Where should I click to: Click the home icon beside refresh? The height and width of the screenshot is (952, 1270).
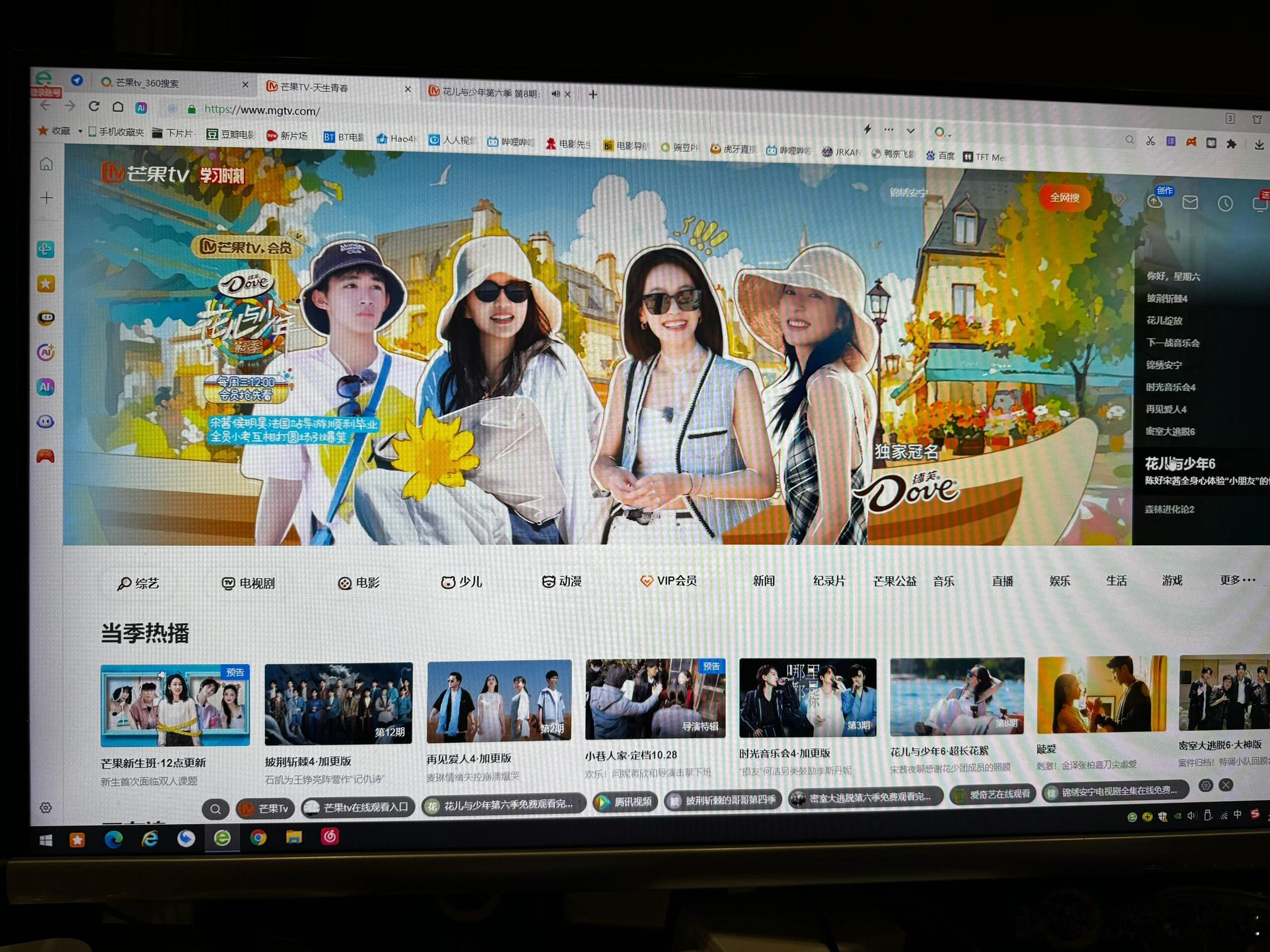tap(118, 107)
